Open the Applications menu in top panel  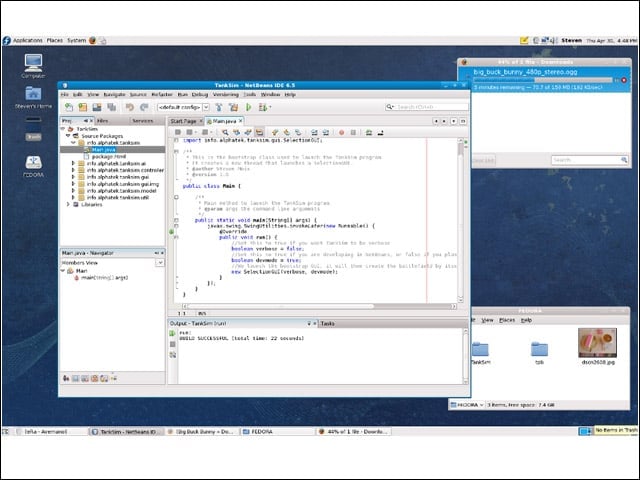pyautogui.click(x=27, y=40)
